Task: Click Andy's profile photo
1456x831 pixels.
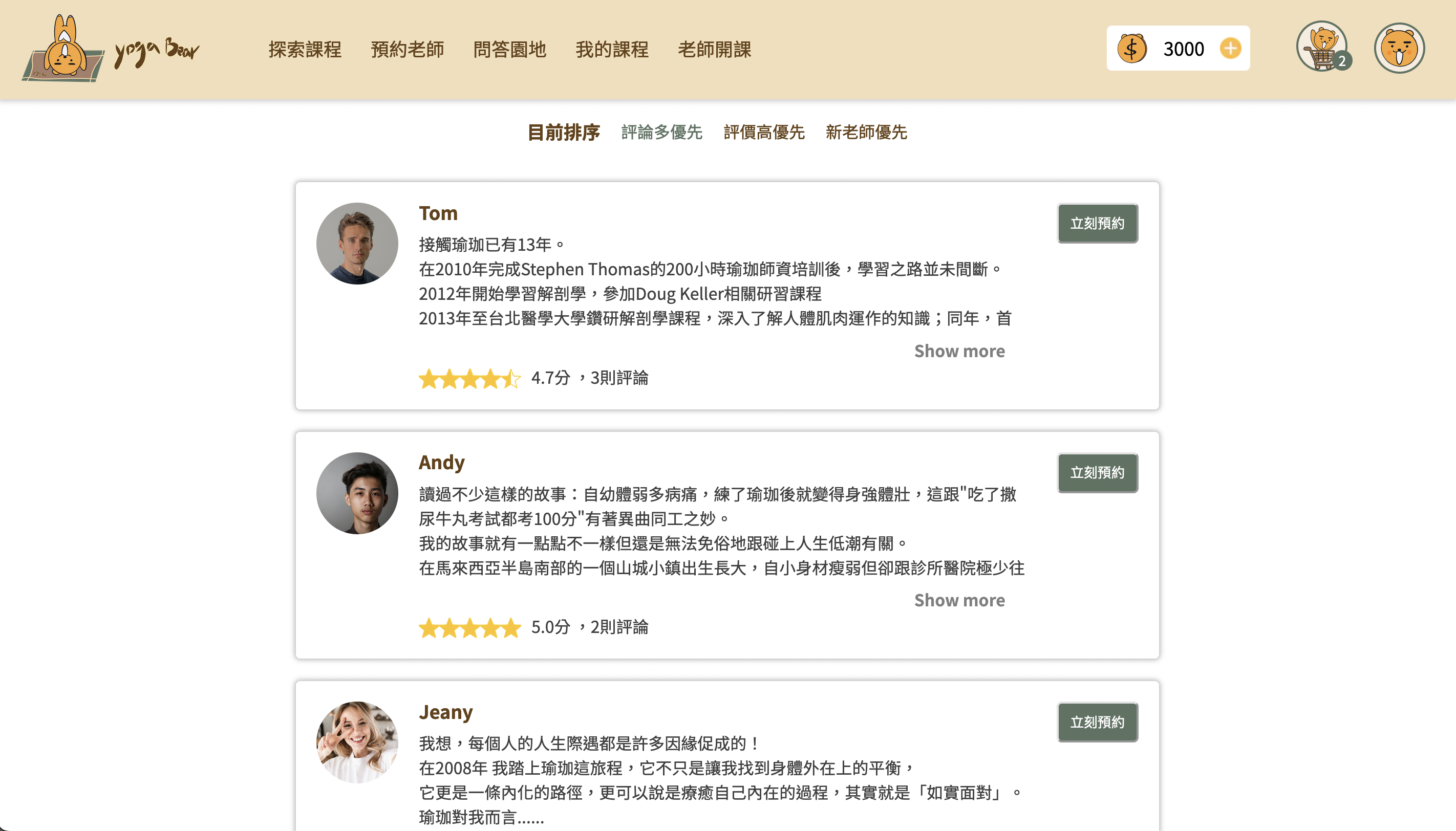Action: [x=357, y=493]
